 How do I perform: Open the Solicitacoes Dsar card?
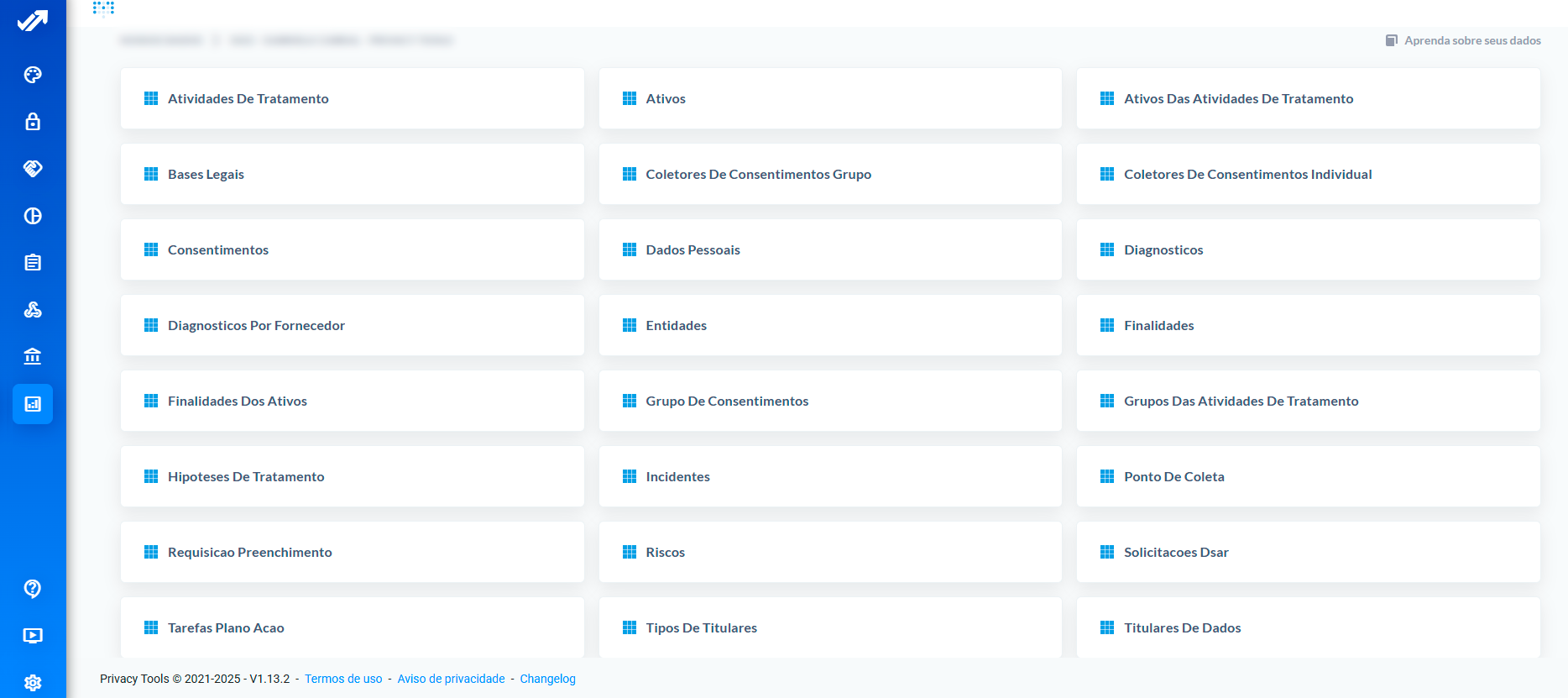click(x=1307, y=552)
